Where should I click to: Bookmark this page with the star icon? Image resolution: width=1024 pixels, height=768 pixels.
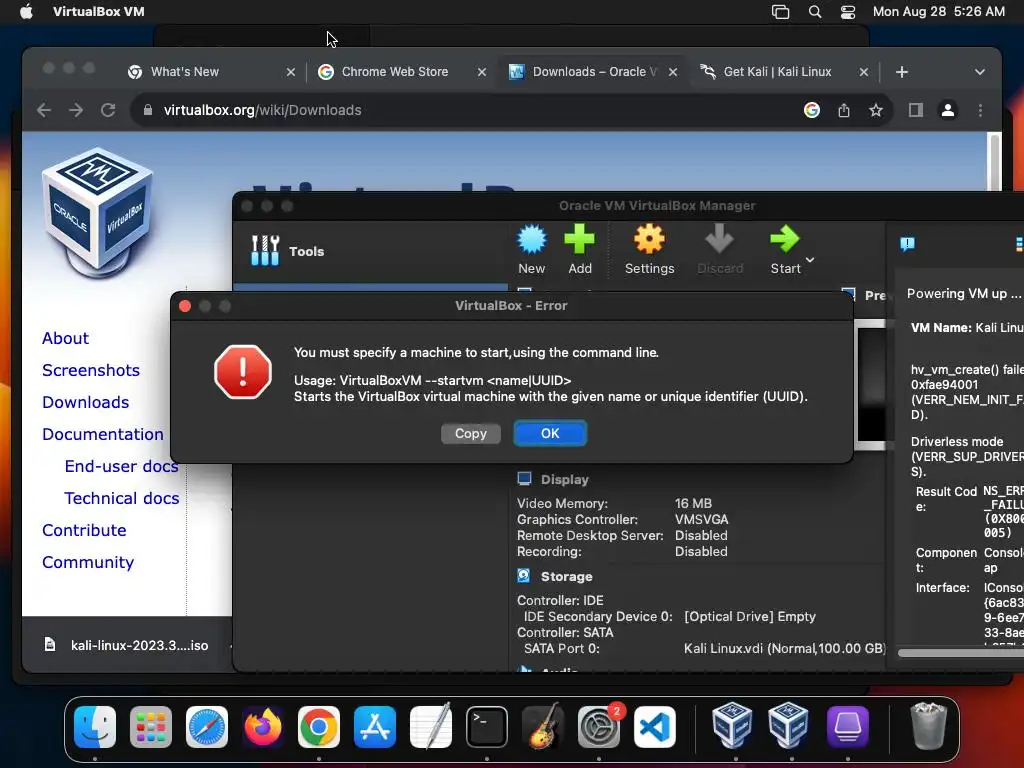point(876,110)
